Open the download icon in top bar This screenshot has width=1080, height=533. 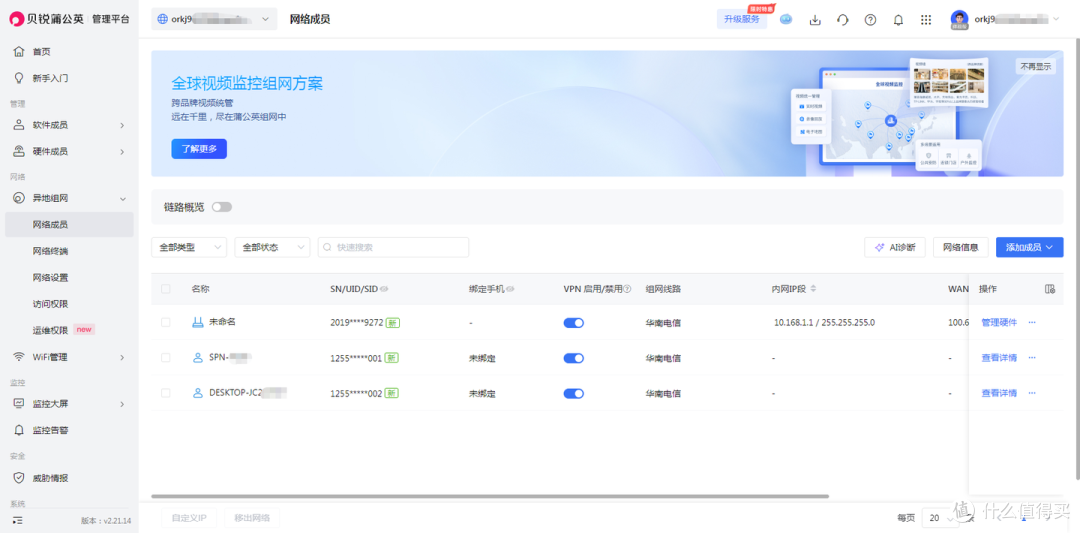(x=815, y=20)
